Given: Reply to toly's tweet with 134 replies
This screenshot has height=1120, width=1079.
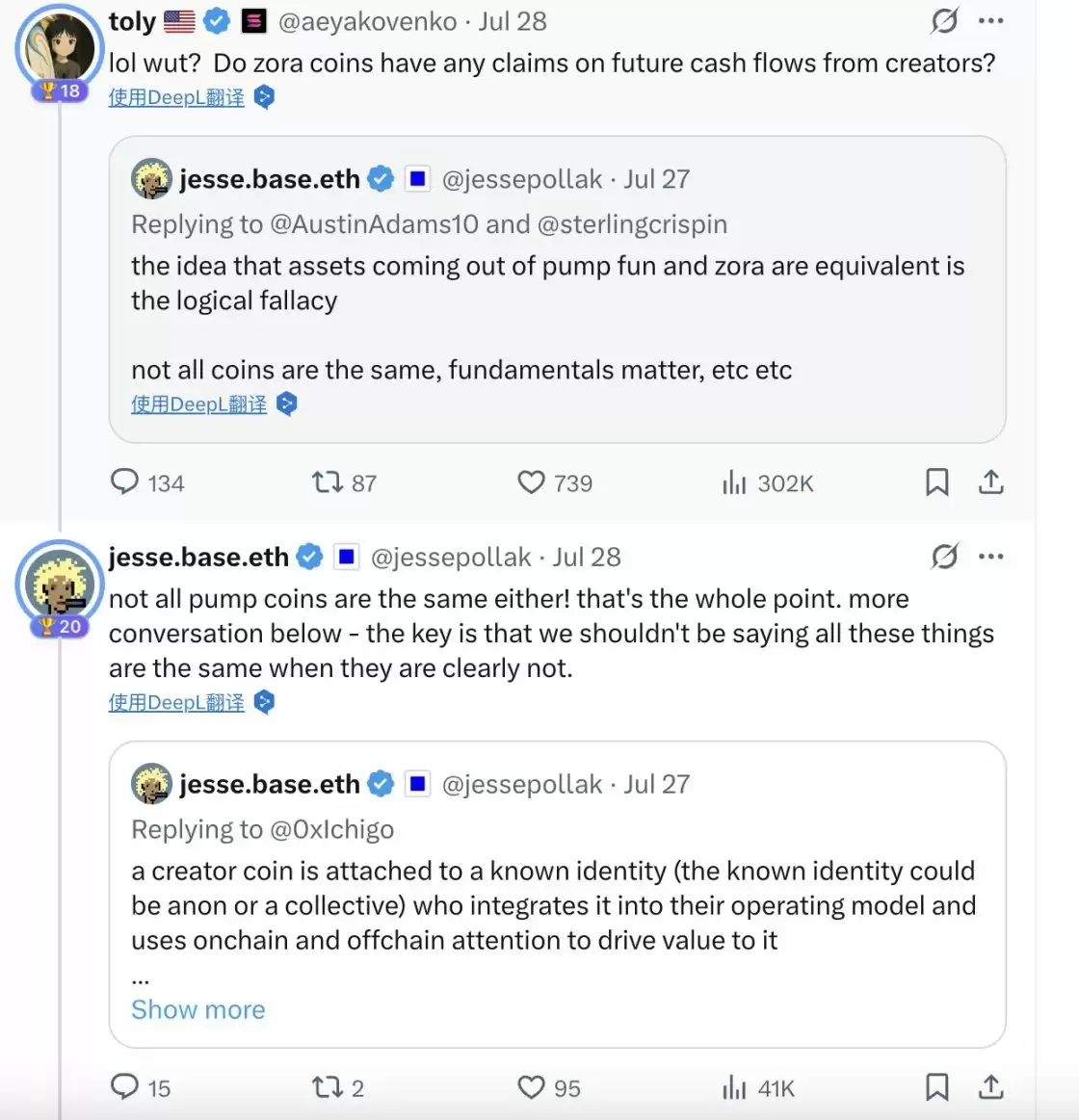Looking at the screenshot, I should [x=125, y=482].
